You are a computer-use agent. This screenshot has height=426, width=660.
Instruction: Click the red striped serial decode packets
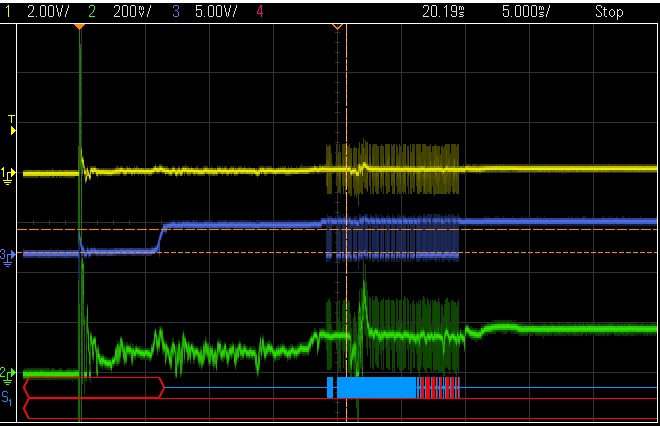[439, 387]
